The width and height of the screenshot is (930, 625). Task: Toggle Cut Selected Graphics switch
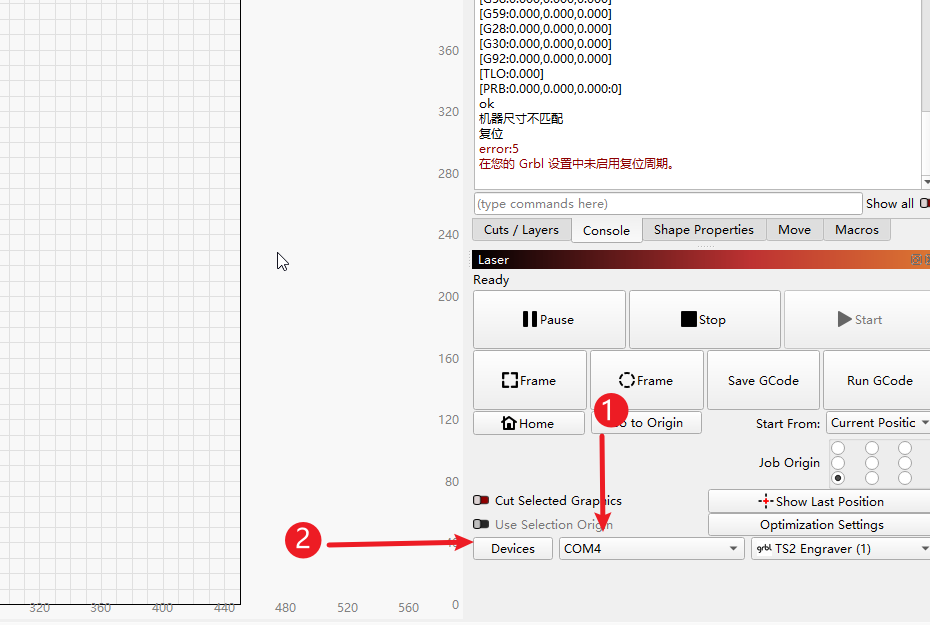[x=481, y=501]
